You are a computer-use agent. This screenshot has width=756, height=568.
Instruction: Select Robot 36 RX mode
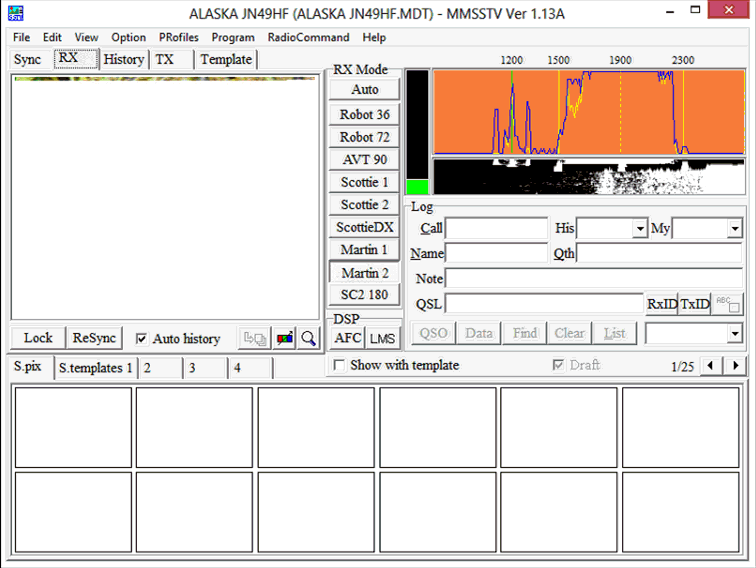(364, 114)
